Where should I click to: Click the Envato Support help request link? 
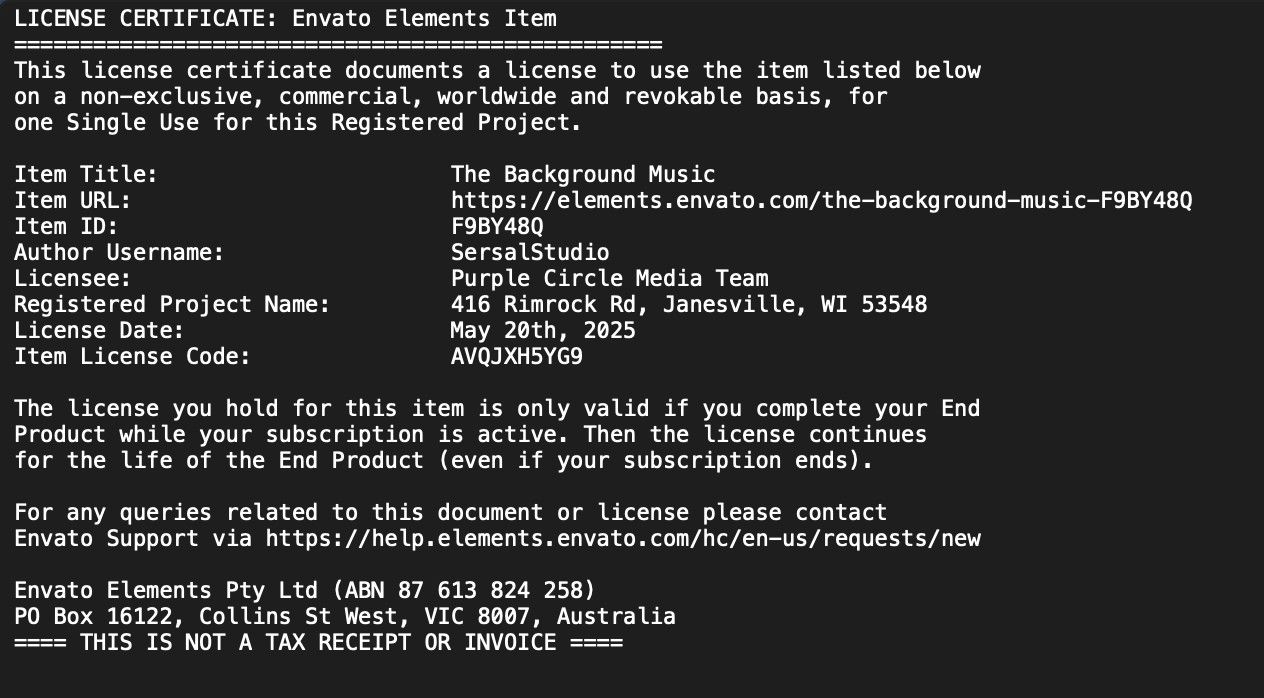pyautogui.click(x=622, y=538)
